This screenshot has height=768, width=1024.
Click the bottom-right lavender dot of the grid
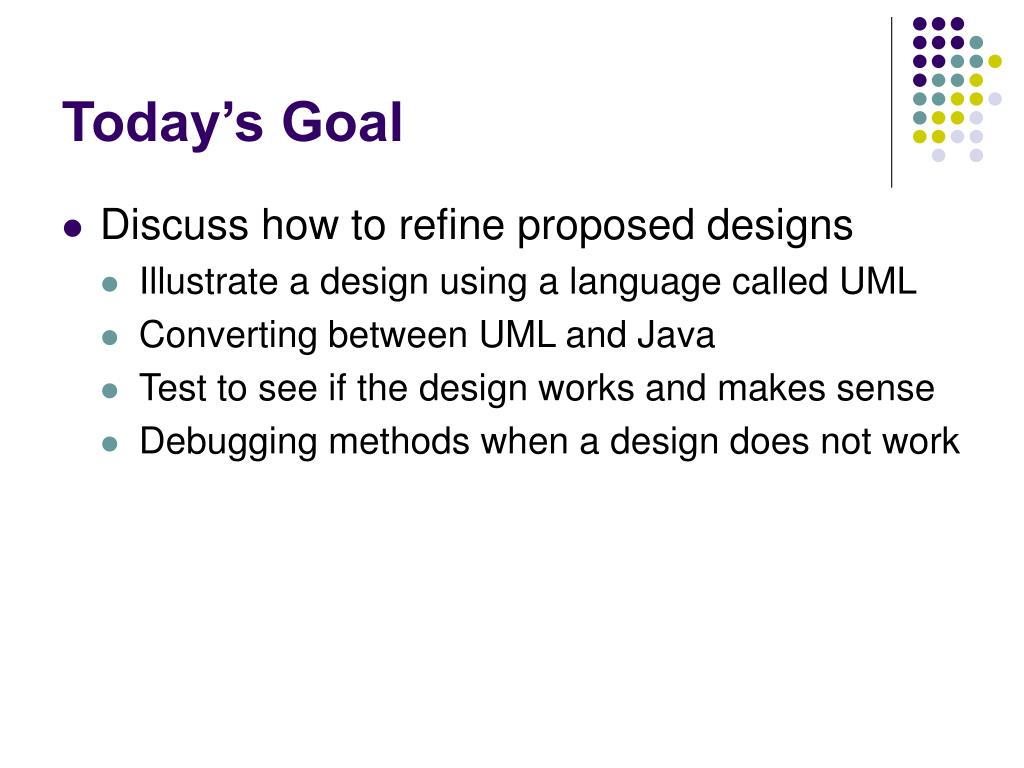pyautogui.click(x=976, y=155)
